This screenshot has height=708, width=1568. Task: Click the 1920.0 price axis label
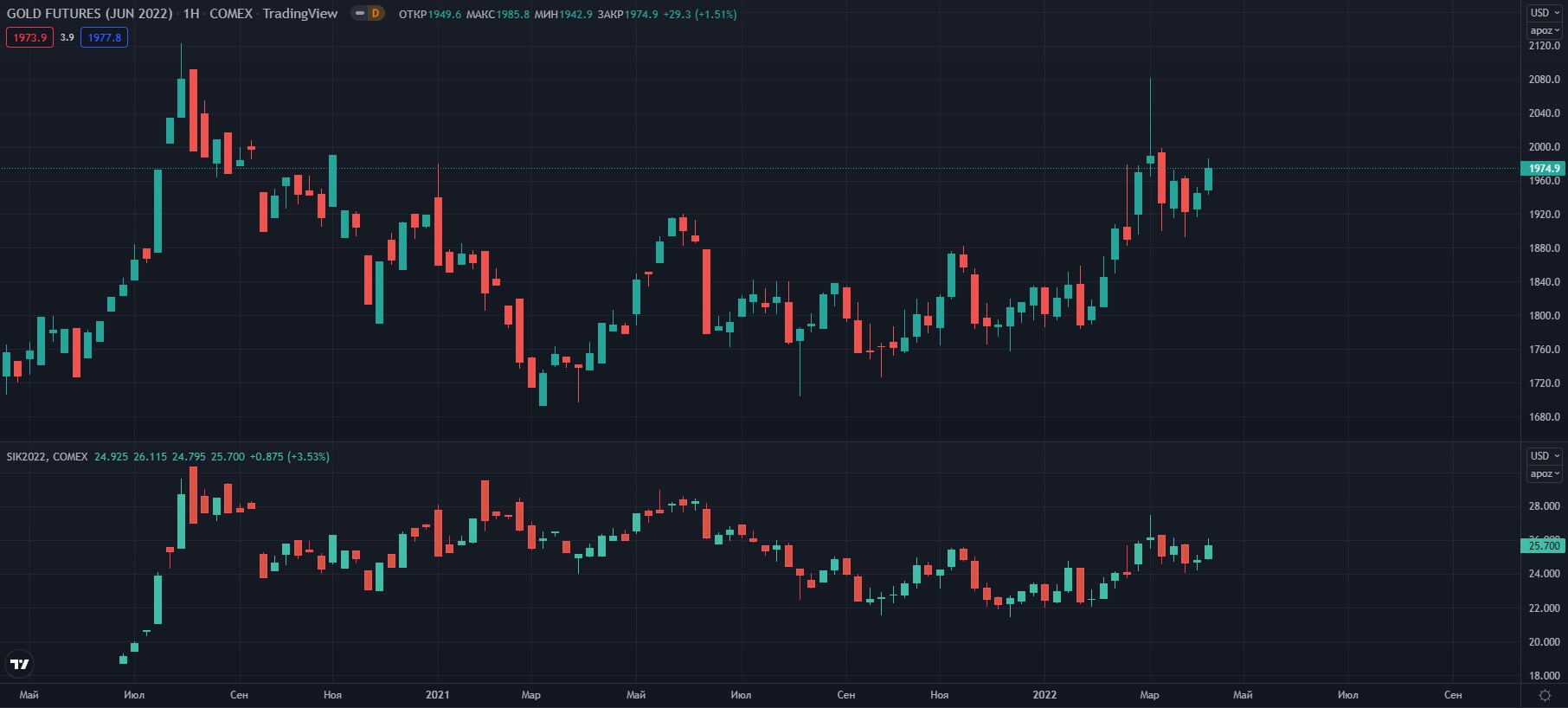pos(1545,215)
